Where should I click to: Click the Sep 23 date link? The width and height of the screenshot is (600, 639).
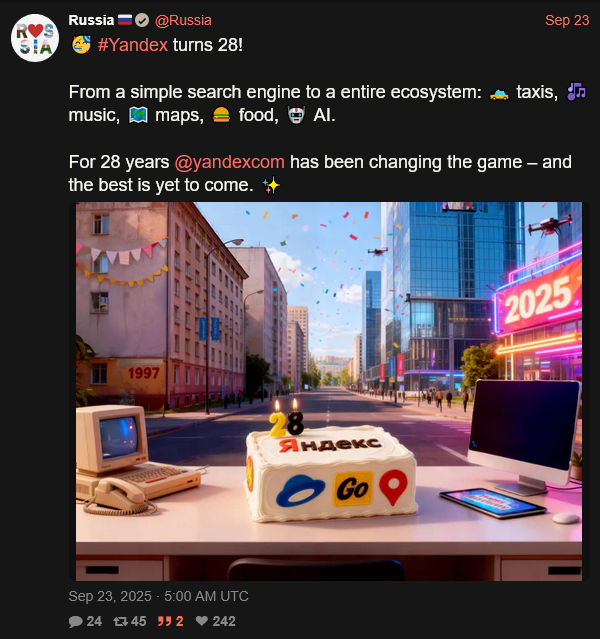click(x=567, y=20)
